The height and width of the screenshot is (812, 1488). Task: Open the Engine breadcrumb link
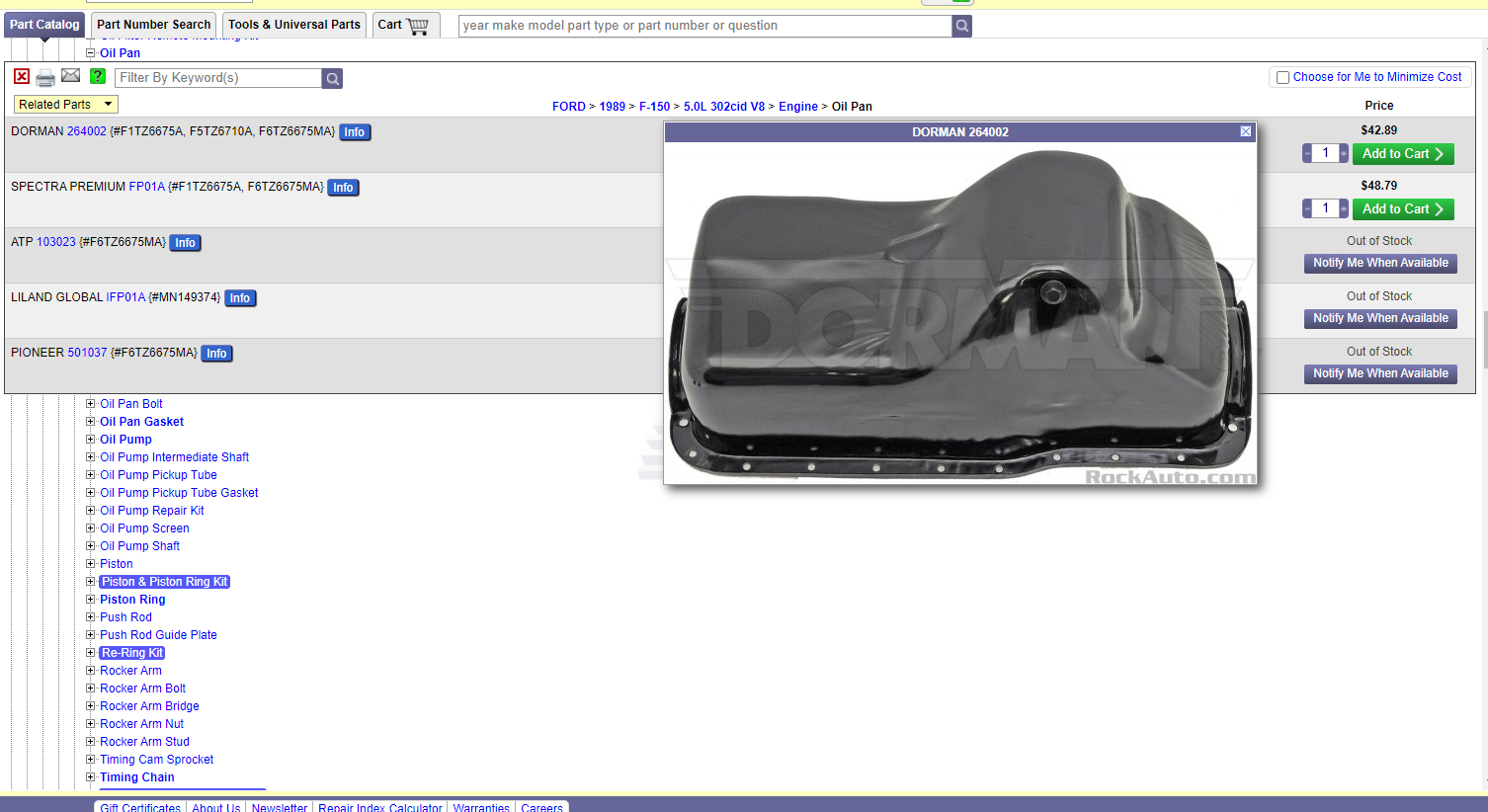click(798, 107)
